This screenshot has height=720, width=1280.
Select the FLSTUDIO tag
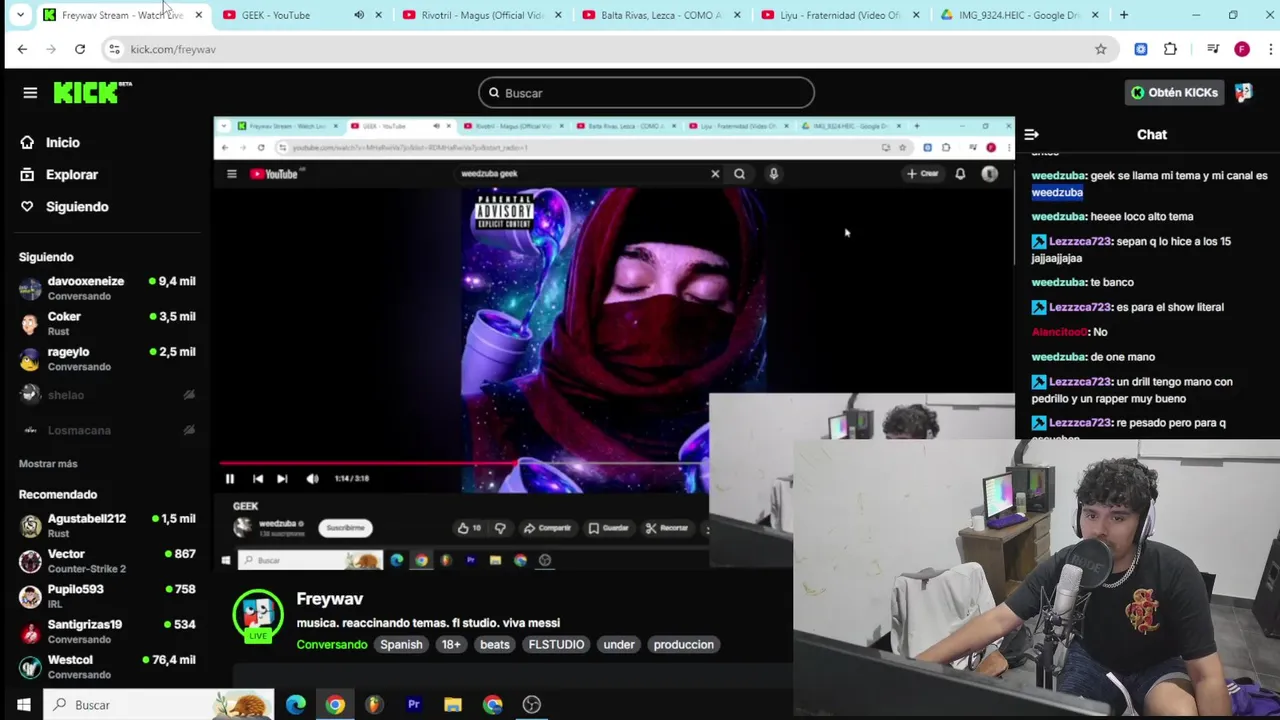point(556,645)
